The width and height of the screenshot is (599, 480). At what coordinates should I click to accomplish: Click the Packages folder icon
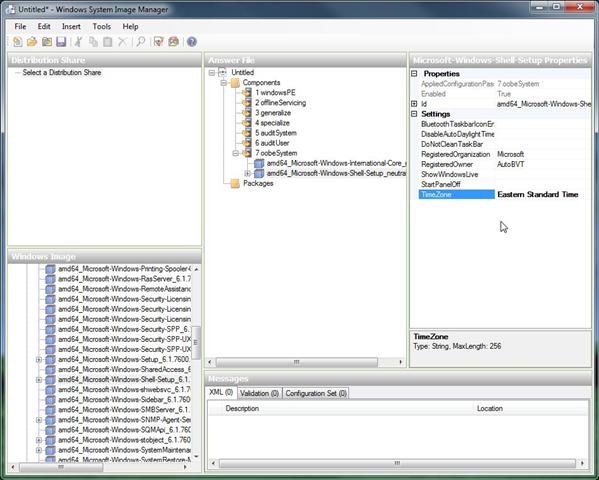coord(235,183)
